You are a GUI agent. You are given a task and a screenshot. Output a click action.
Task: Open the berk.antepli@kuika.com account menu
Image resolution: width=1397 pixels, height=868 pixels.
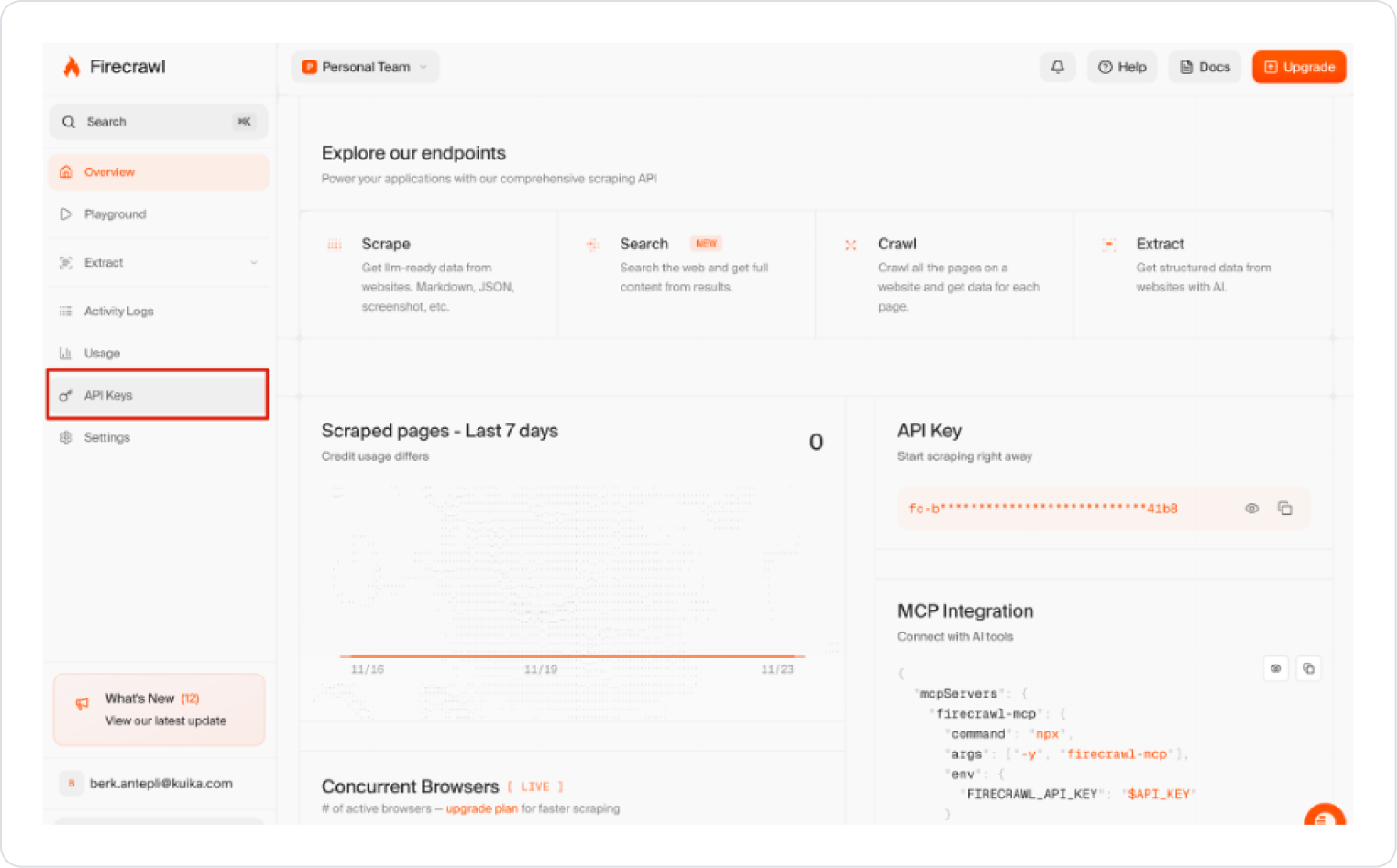pyautogui.click(x=159, y=784)
